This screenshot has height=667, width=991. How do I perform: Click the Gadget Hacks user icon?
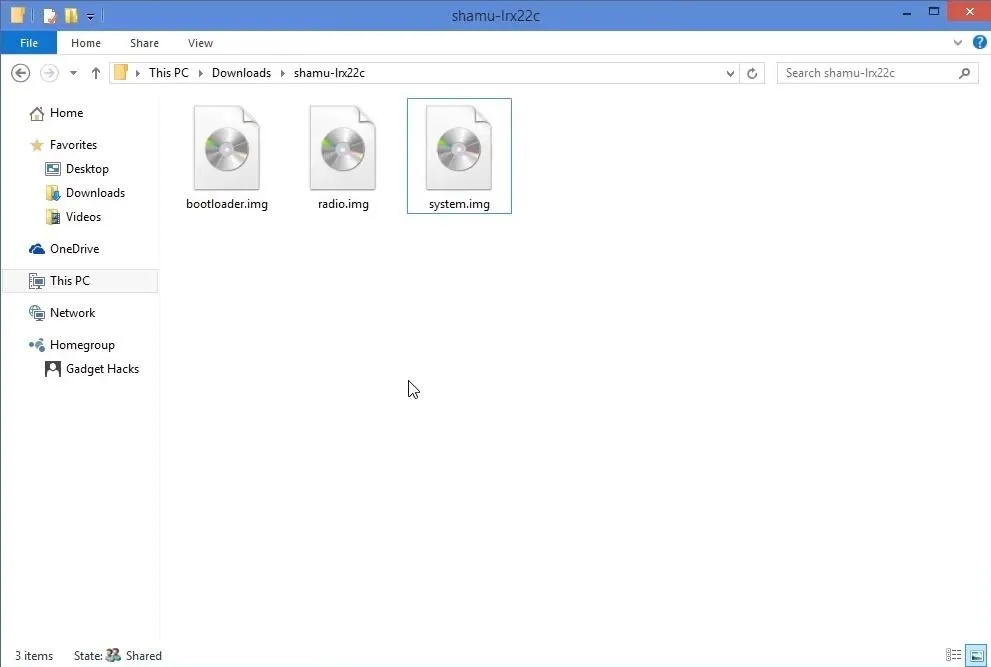tap(53, 369)
